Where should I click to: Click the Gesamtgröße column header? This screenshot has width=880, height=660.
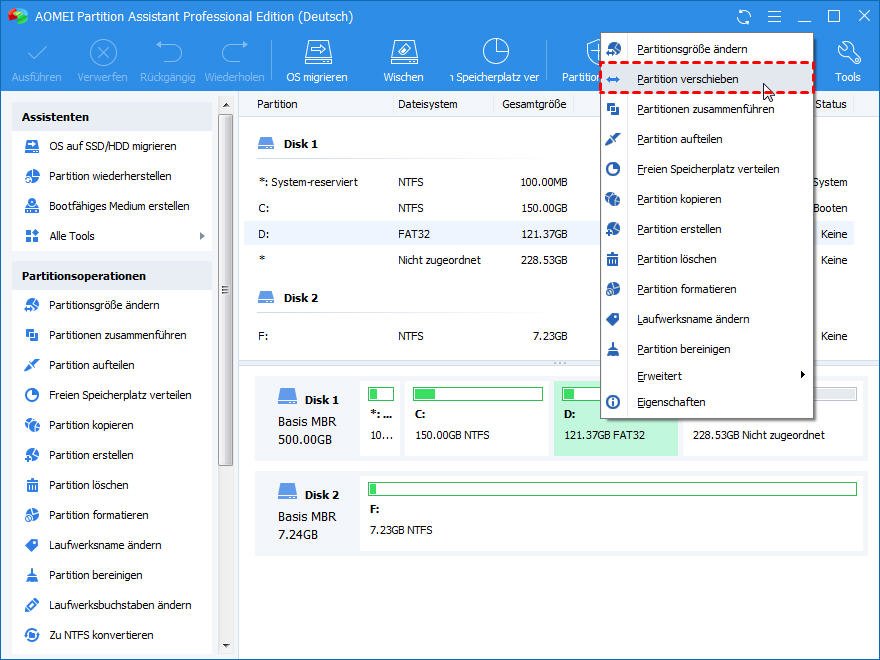534,104
